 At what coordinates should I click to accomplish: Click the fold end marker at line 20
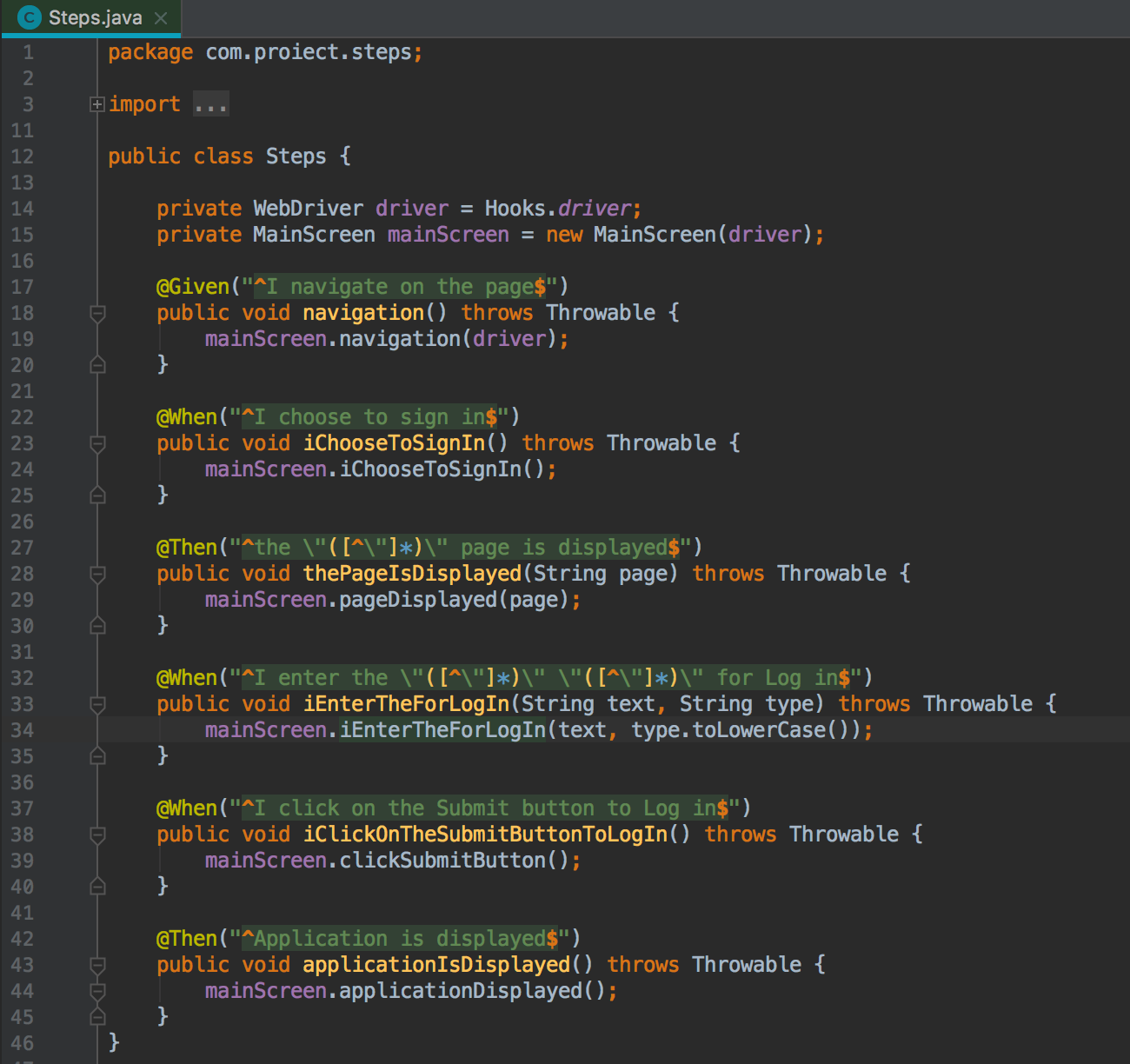[97, 365]
